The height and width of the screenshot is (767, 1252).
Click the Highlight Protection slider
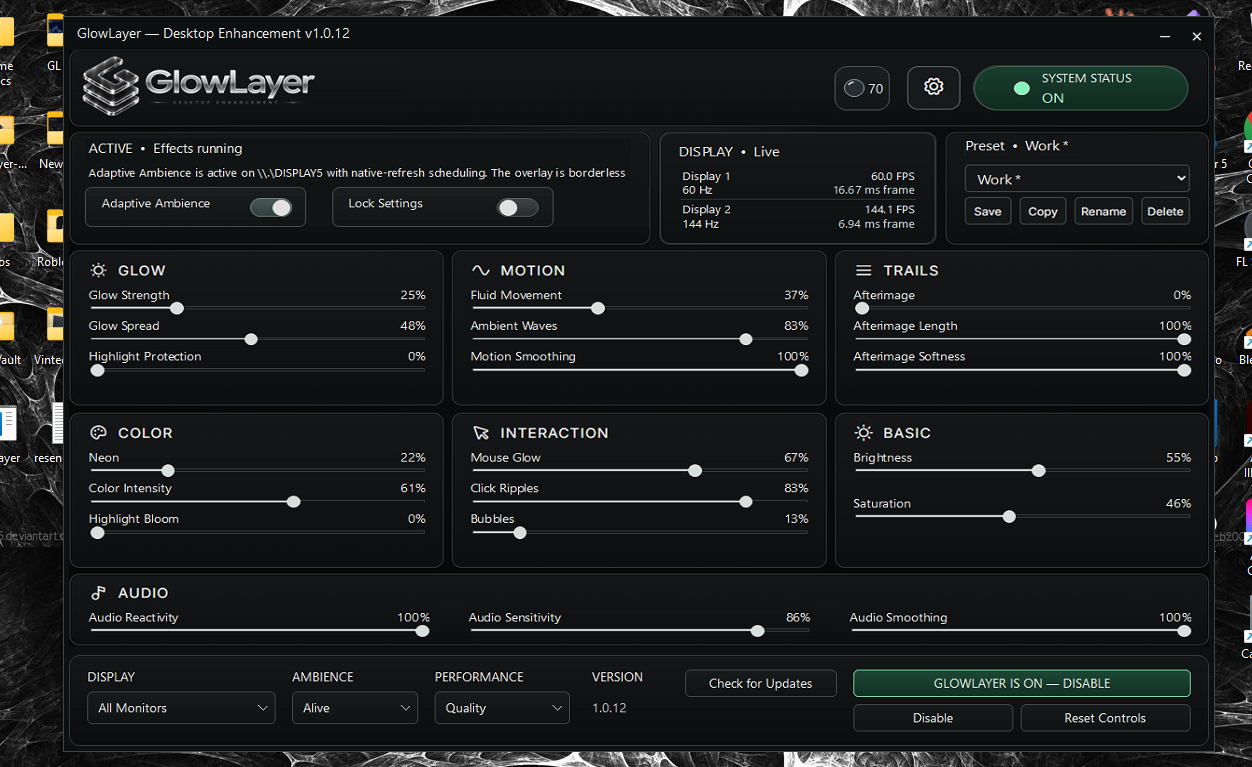[x=257, y=370]
